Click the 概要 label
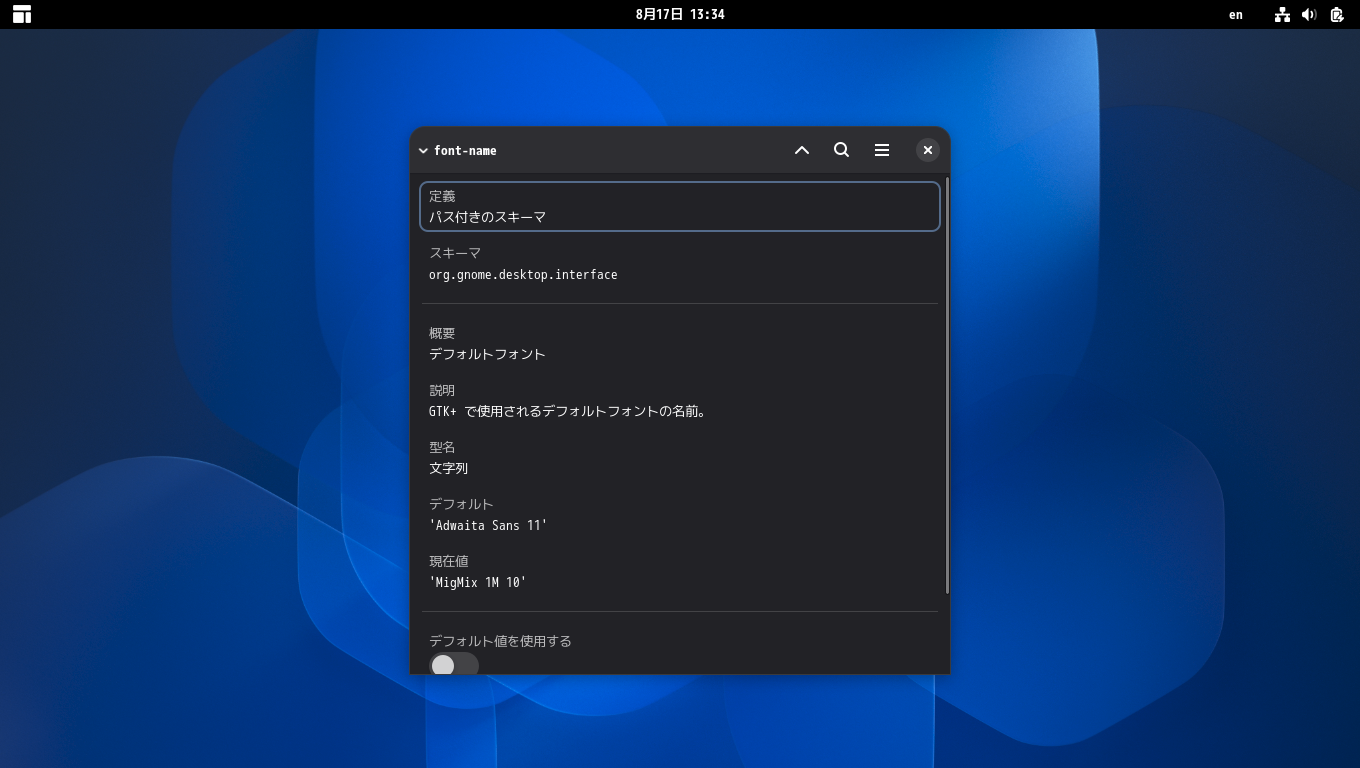Viewport: 1360px width, 768px height. point(442,333)
